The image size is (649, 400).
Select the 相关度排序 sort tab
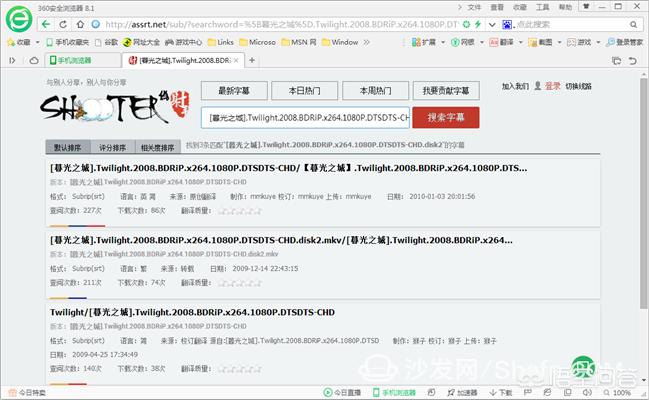pos(158,147)
